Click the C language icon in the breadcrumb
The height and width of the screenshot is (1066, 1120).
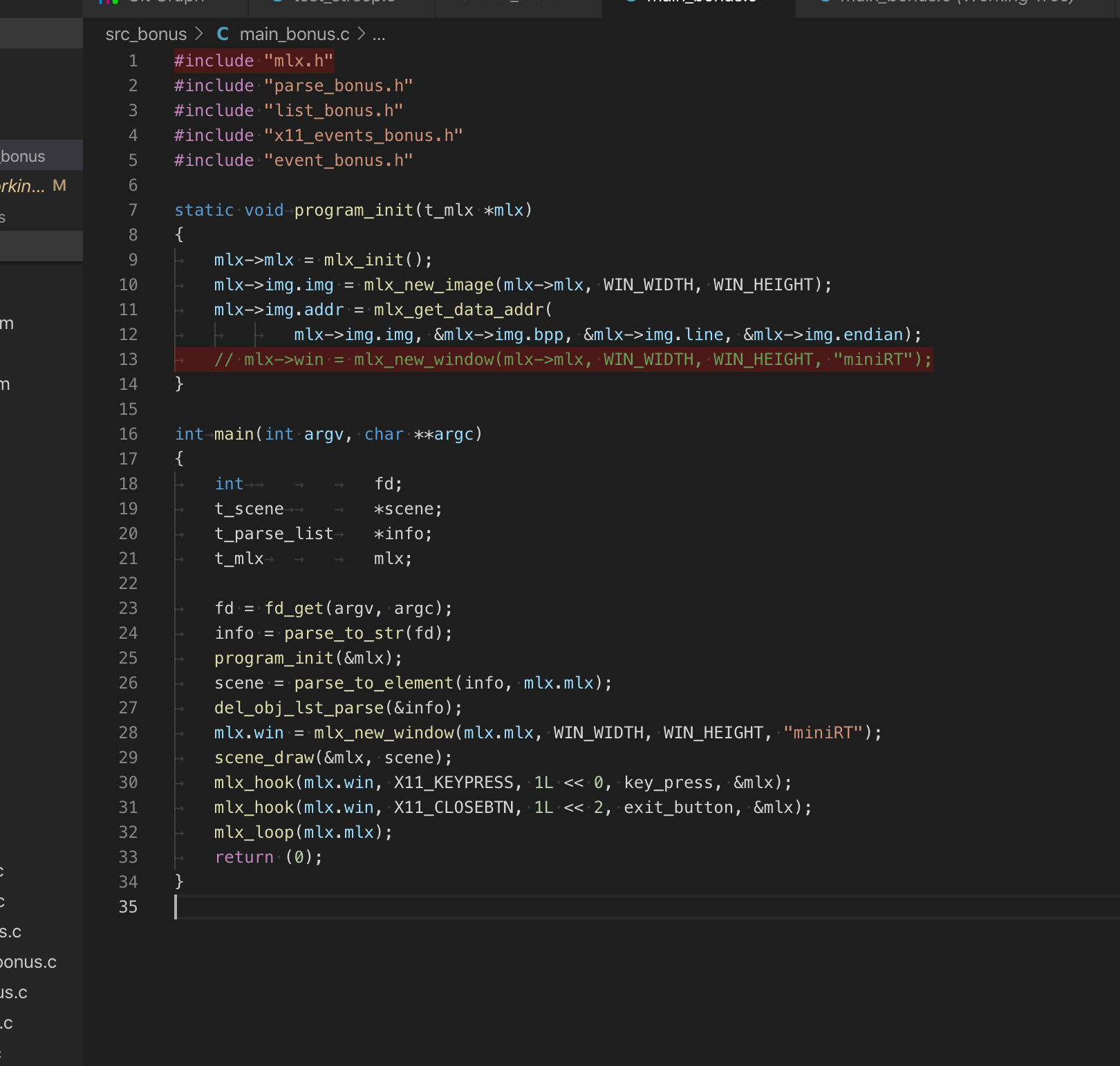[222, 33]
